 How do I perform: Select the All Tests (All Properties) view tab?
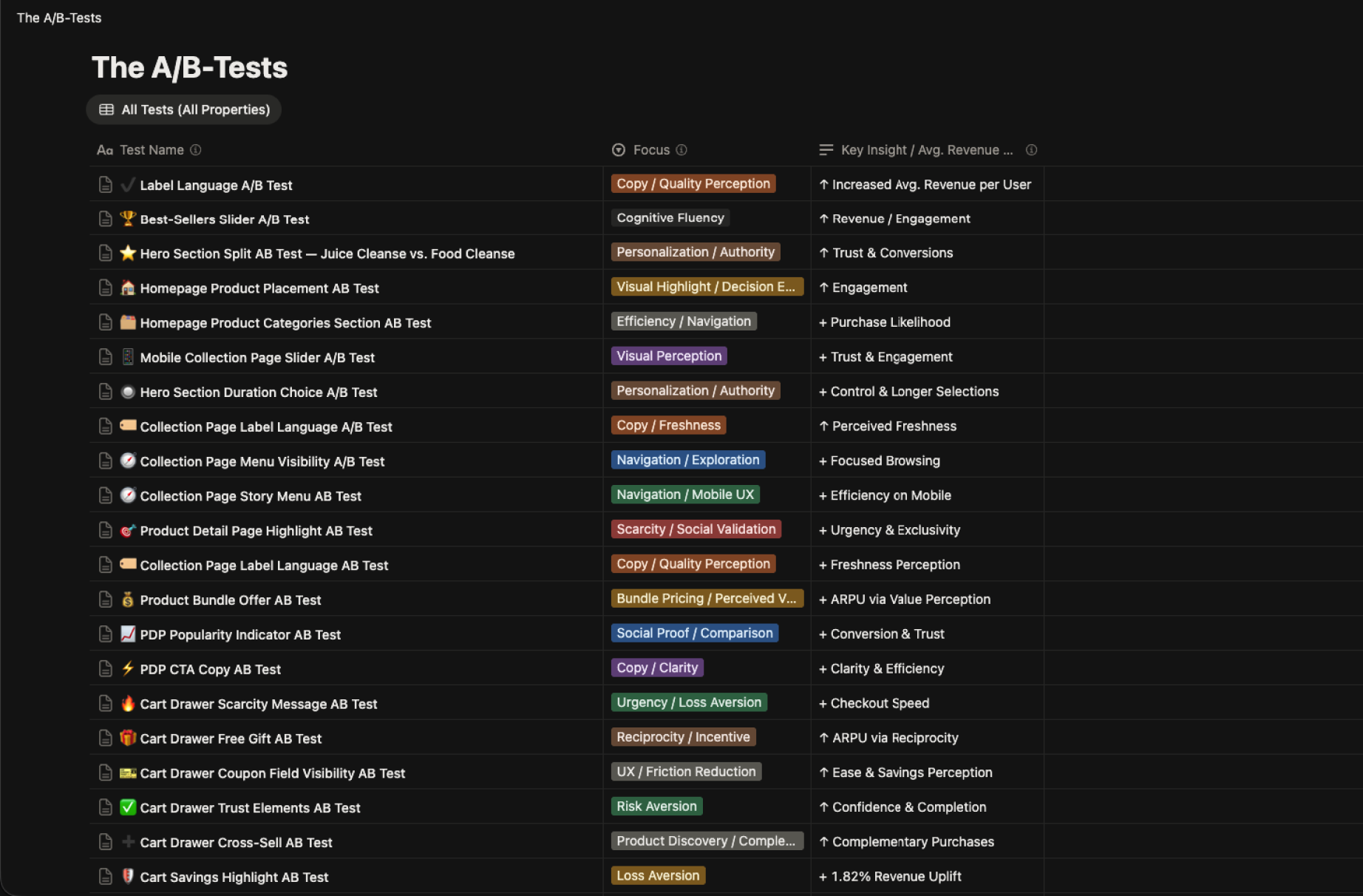184,109
